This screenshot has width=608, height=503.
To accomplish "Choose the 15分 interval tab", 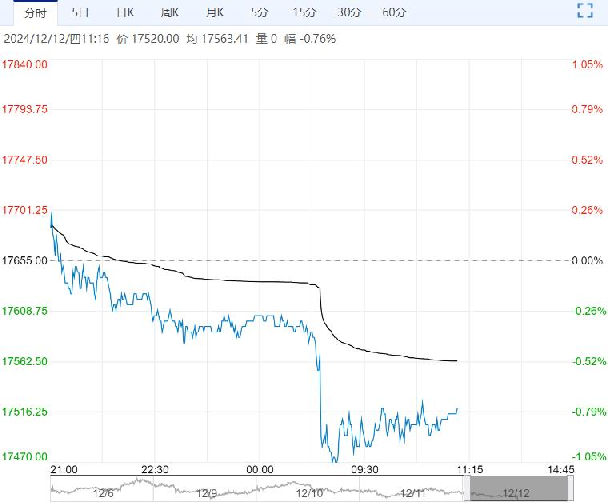I will pos(304,12).
